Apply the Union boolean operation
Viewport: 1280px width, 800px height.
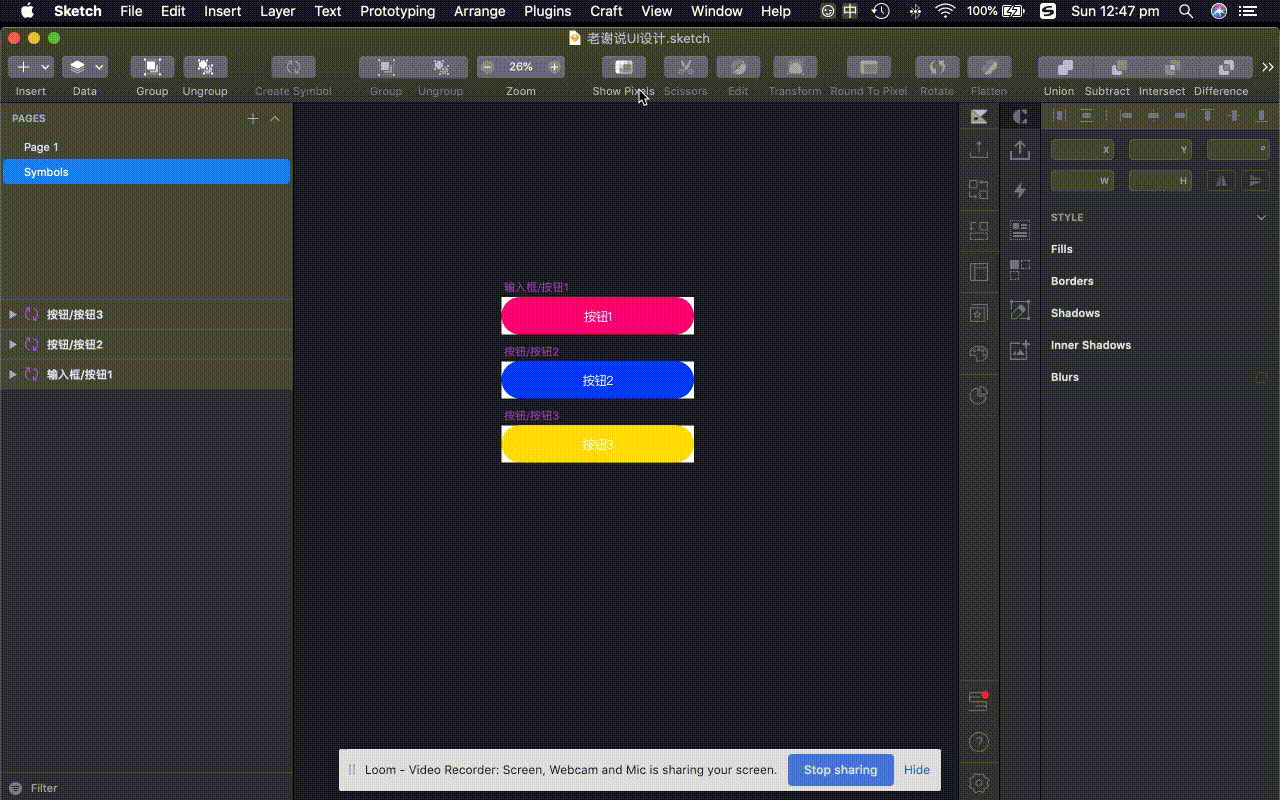(1065, 67)
